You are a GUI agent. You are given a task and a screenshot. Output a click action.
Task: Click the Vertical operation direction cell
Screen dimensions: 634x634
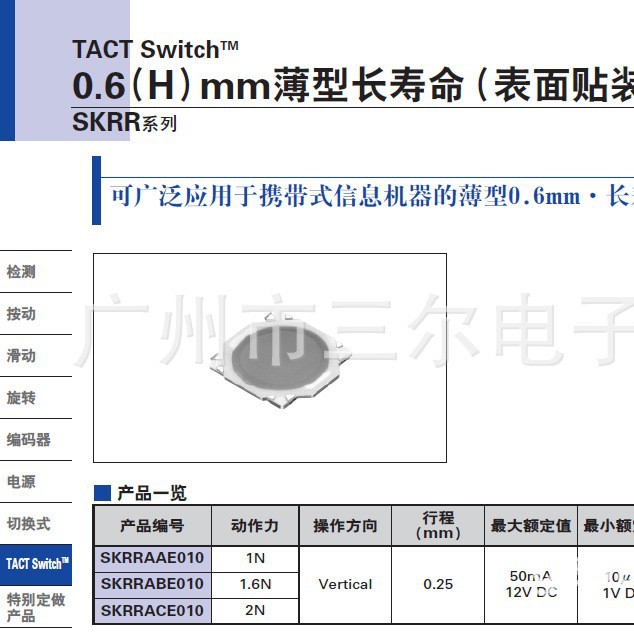pyautogui.click(x=345, y=584)
